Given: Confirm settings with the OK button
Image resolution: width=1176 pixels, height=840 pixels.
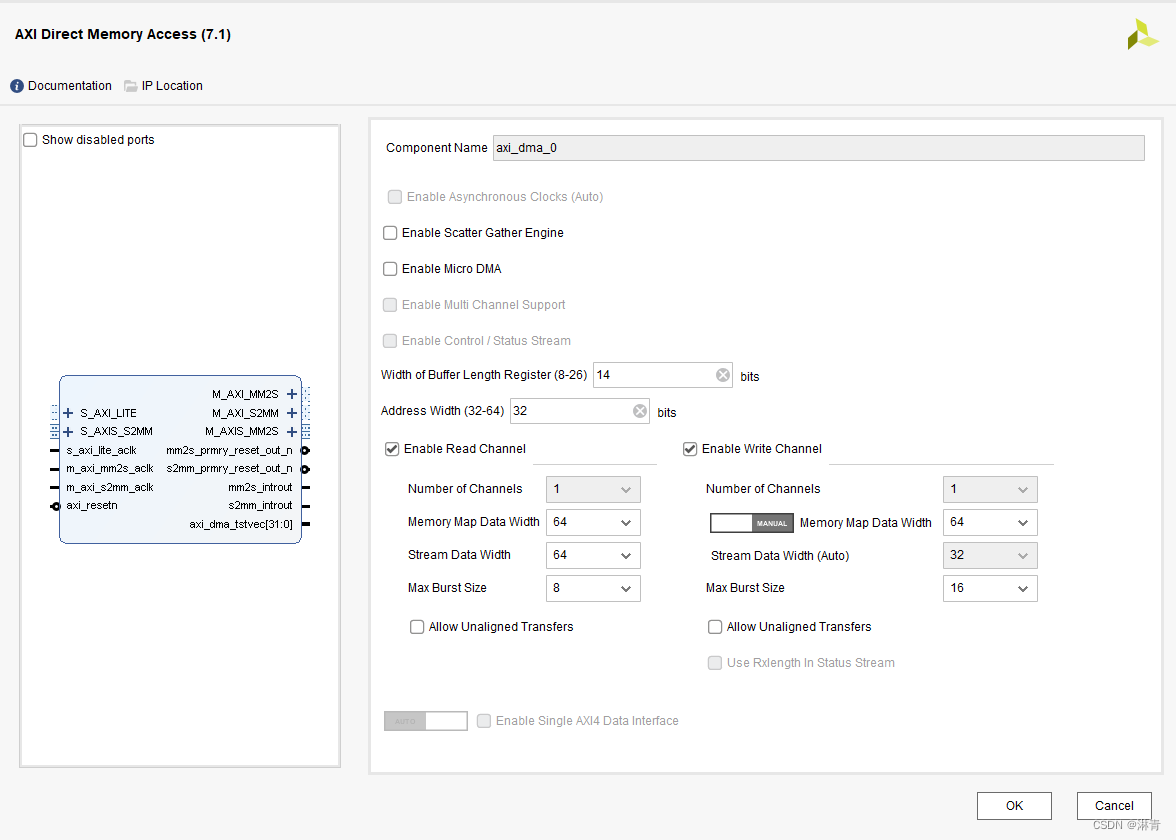Looking at the screenshot, I should 1014,806.
